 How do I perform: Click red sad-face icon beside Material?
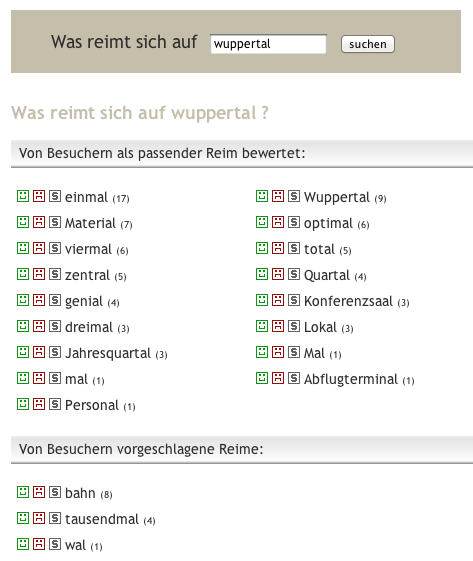tap(39, 222)
